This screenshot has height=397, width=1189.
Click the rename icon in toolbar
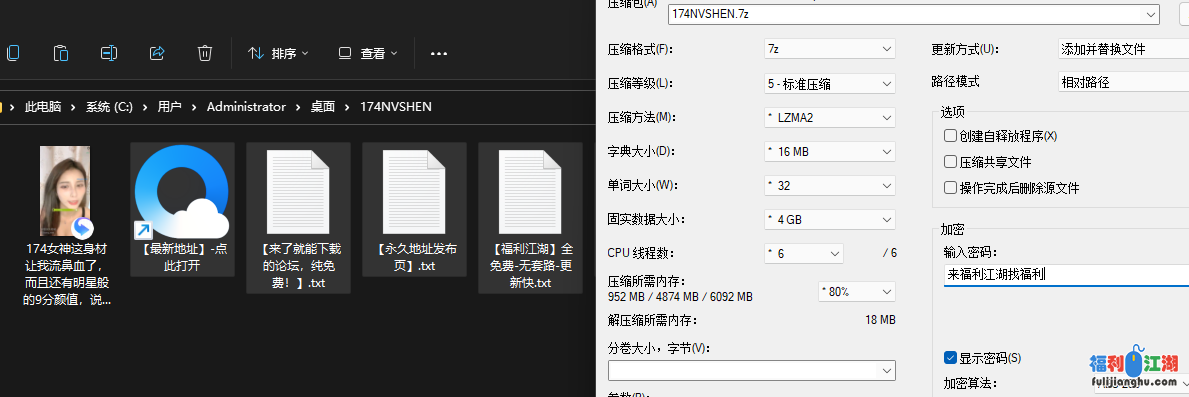click(109, 53)
